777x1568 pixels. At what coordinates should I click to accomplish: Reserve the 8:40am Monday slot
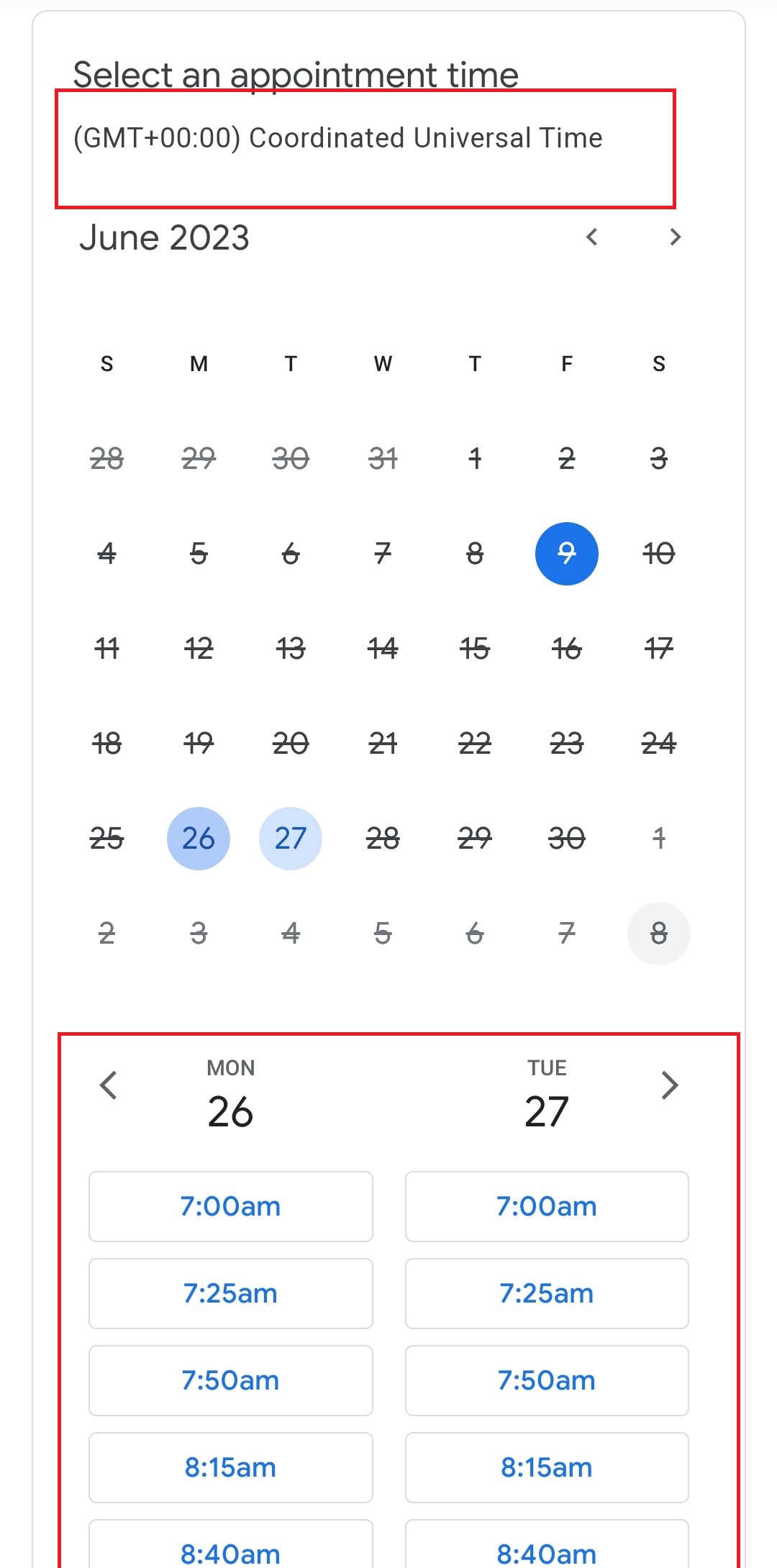231,1548
